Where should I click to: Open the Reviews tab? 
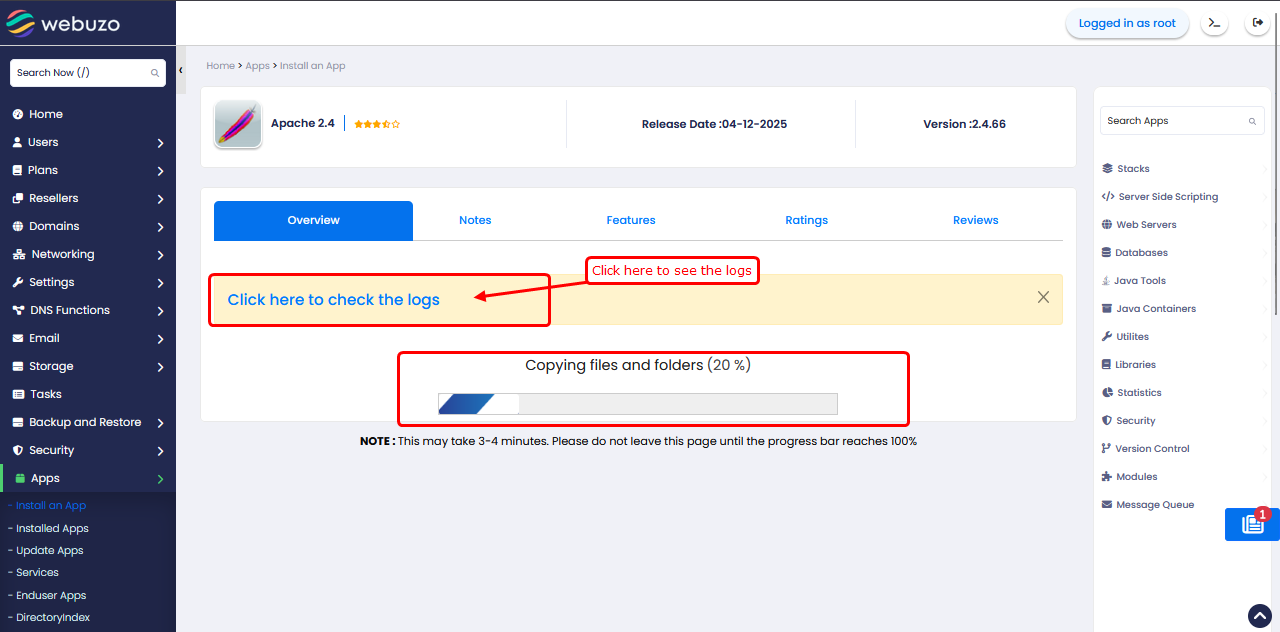coord(975,220)
